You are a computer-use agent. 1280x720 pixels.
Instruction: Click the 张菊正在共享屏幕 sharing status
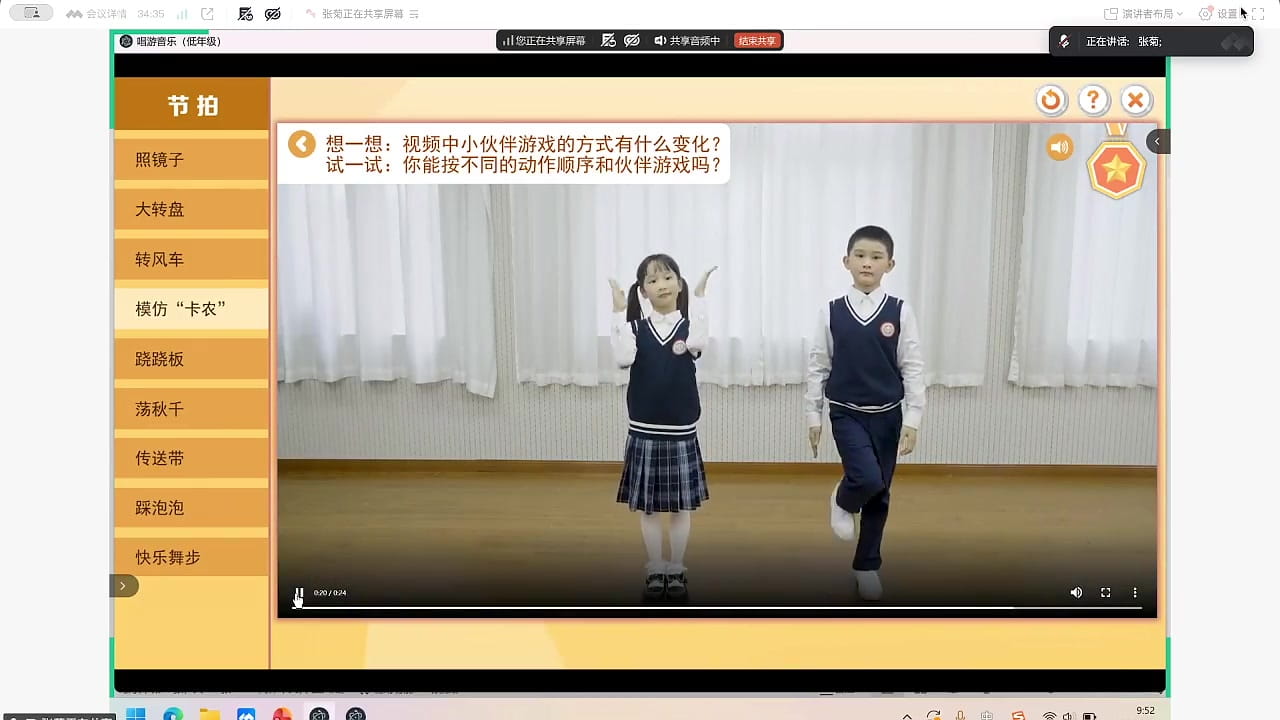pyautogui.click(x=362, y=14)
